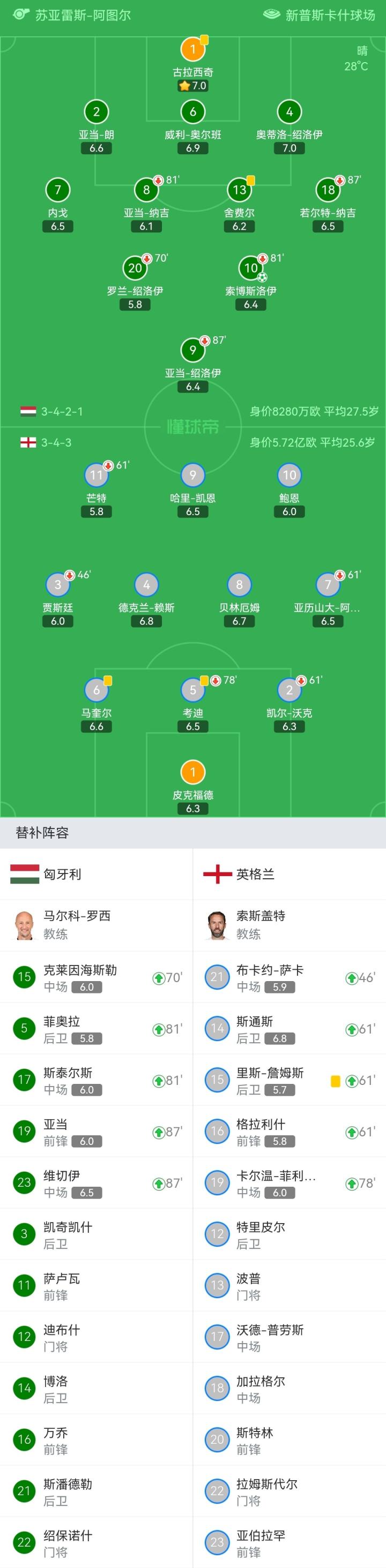This screenshot has height=1568, width=386.
Task: Tap the England flag beside 3-4-3
Action: coord(28,442)
